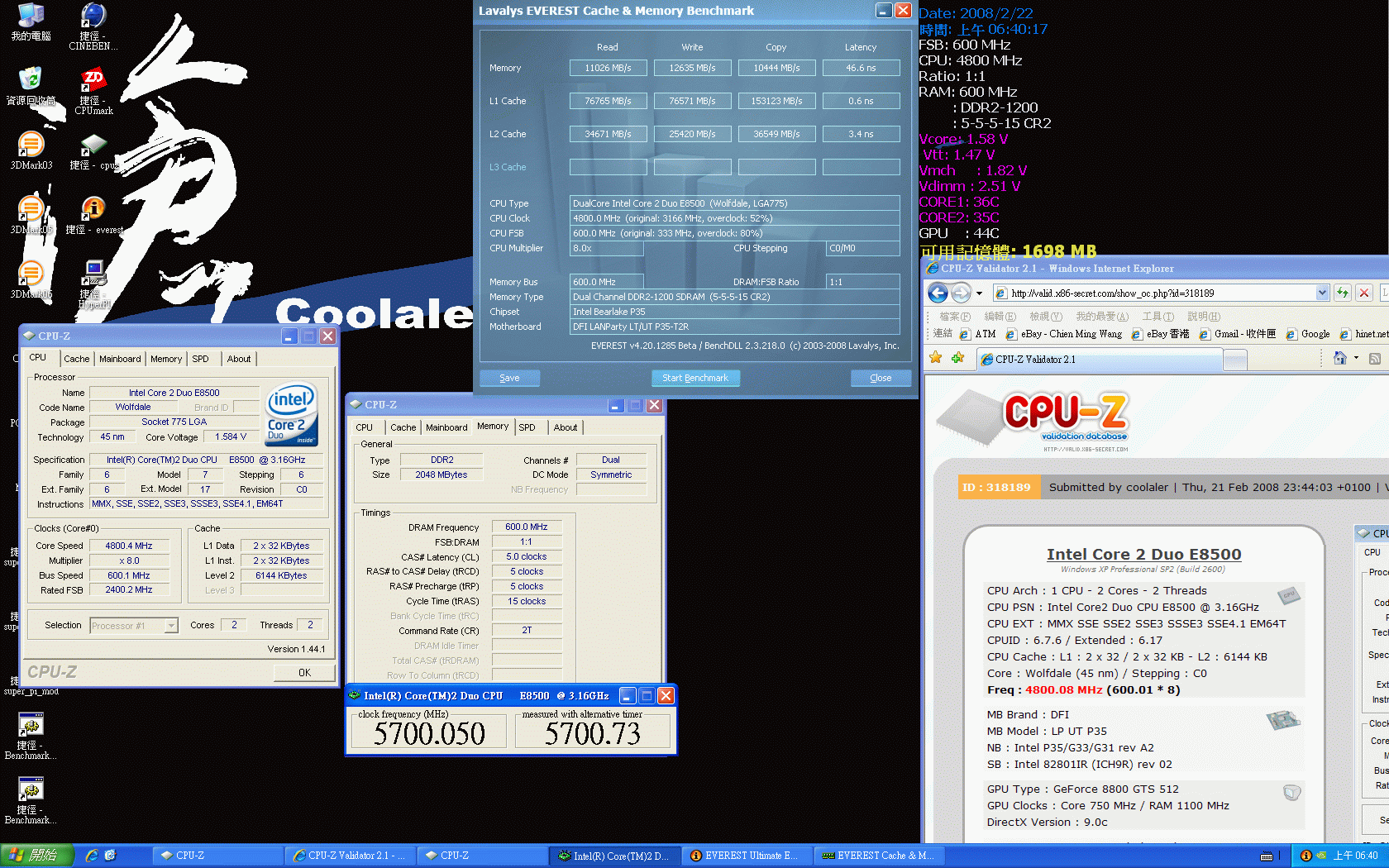Click the Start (開始) button

(x=36, y=856)
